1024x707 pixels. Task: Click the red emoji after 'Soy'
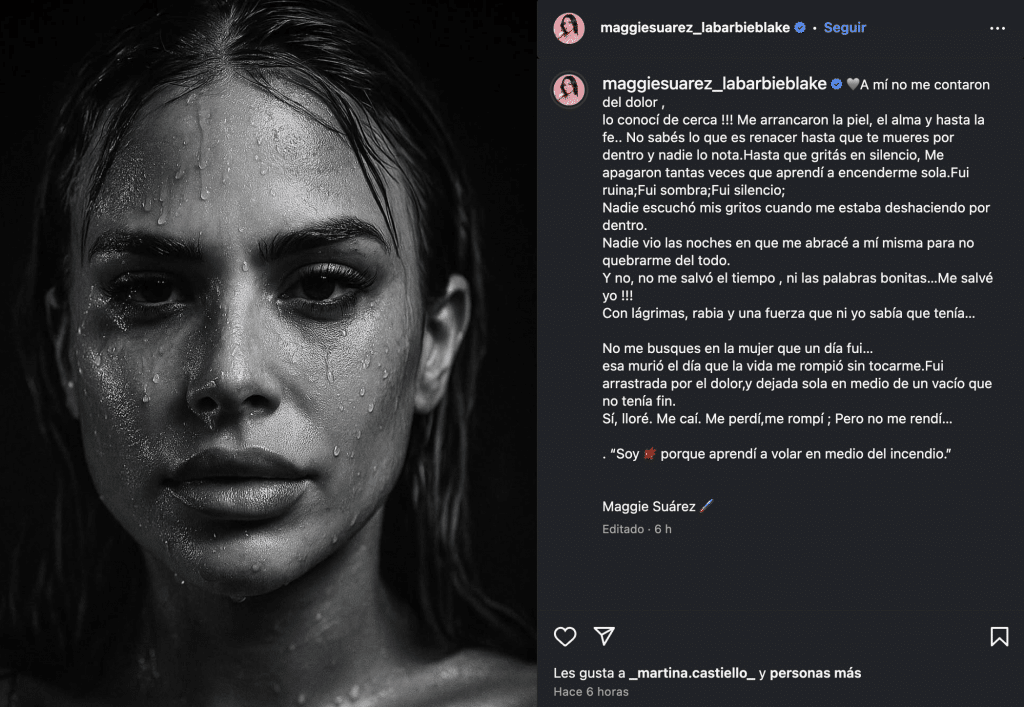649,454
